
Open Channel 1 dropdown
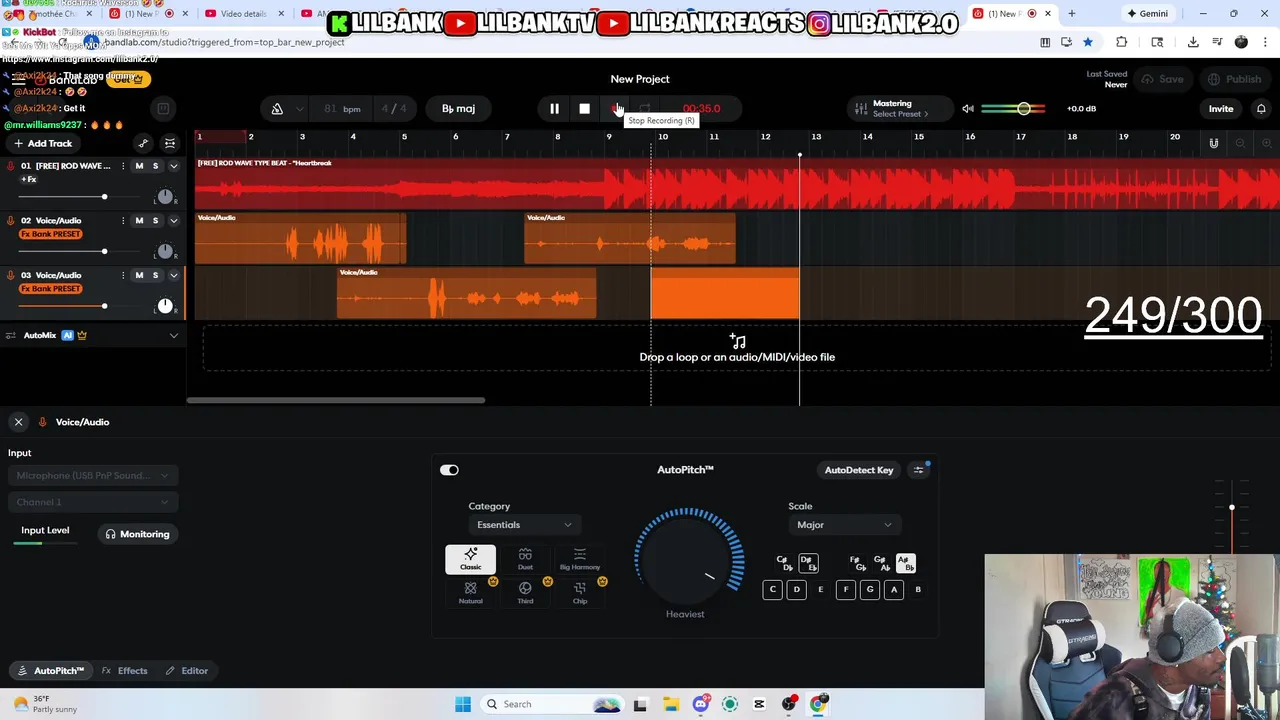(x=91, y=502)
